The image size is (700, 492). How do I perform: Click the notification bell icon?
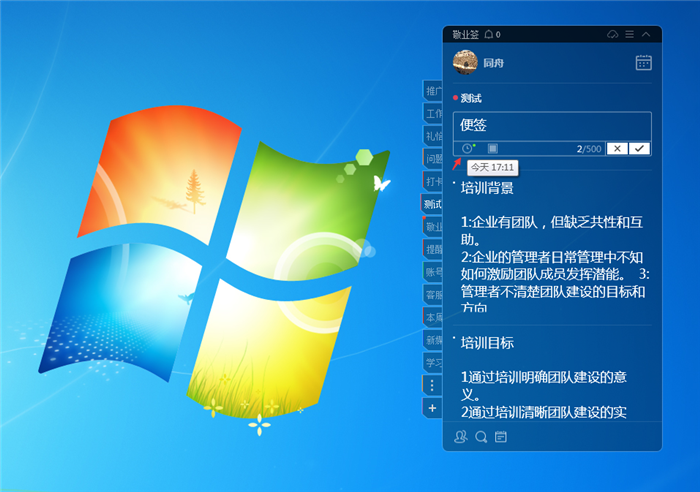(x=488, y=34)
